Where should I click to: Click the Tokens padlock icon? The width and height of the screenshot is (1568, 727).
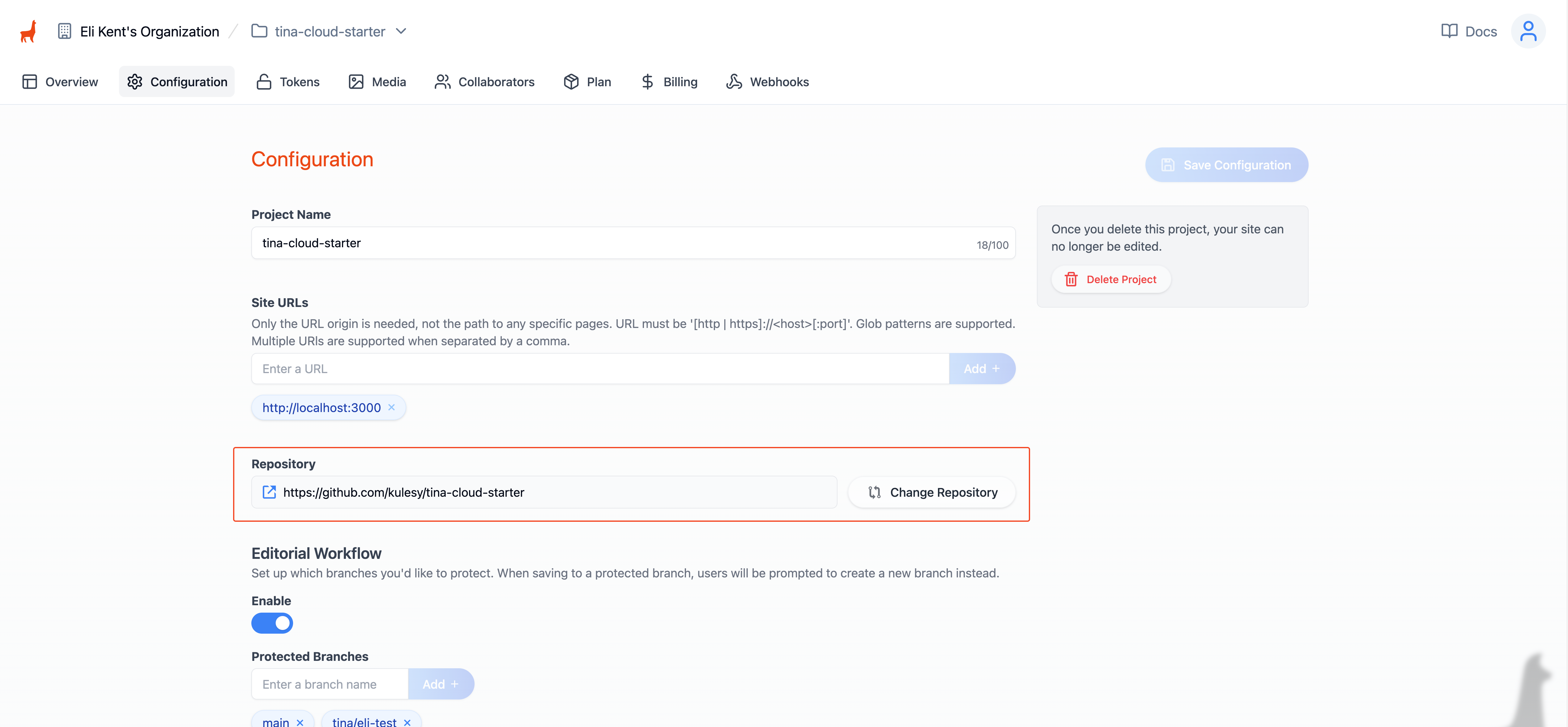[264, 82]
